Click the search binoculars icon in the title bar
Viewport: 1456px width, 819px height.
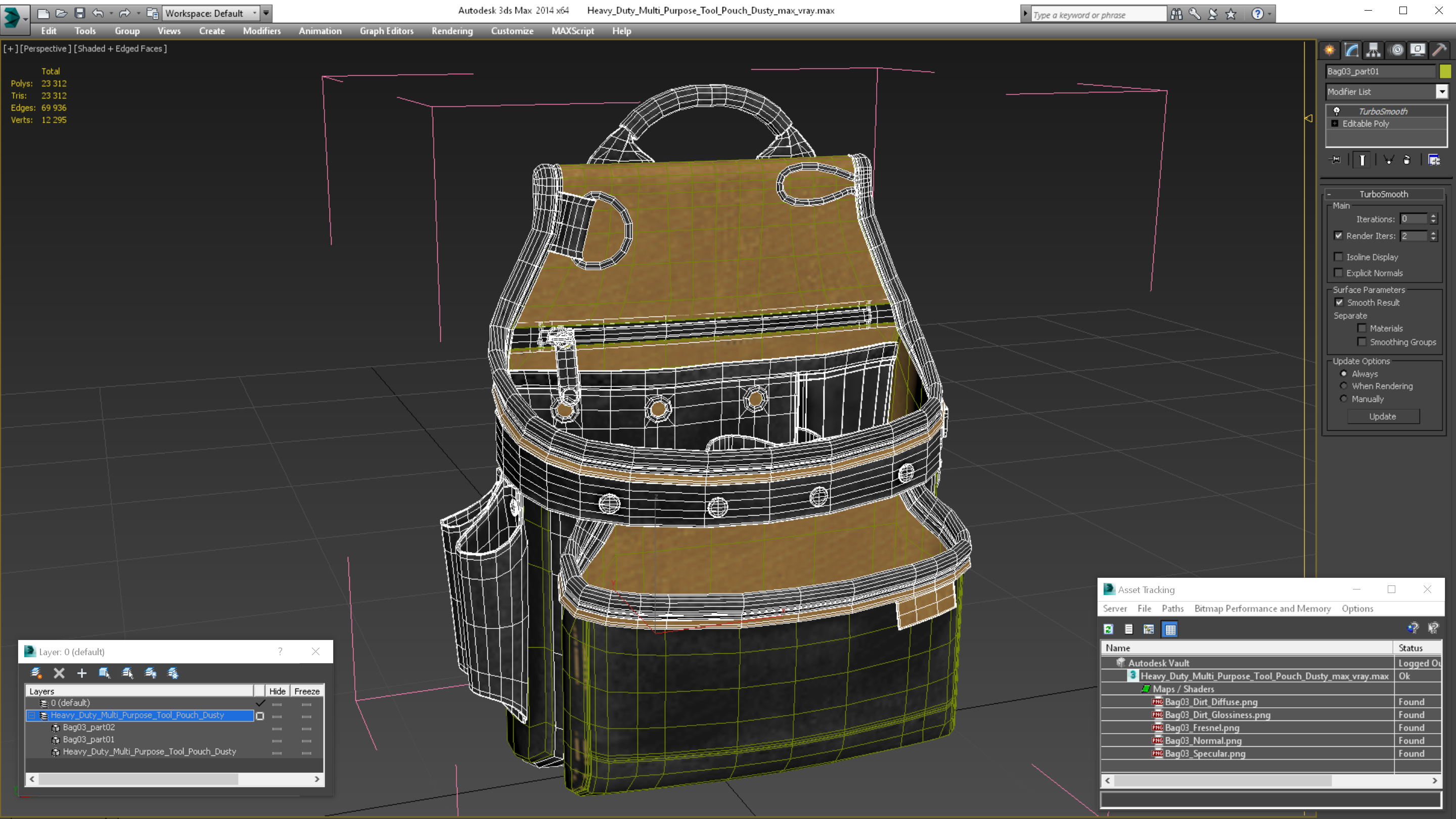(1176, 14)
